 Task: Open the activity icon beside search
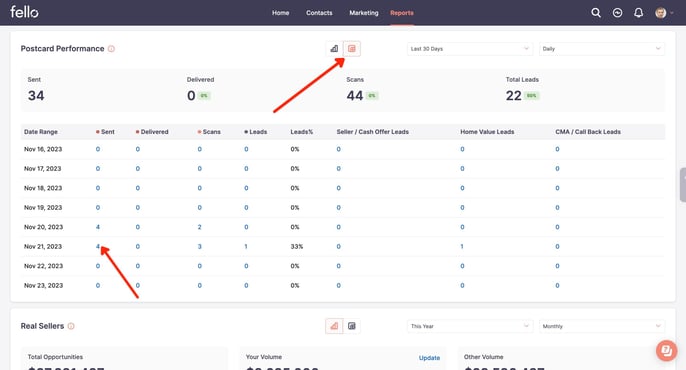[617, 13]
